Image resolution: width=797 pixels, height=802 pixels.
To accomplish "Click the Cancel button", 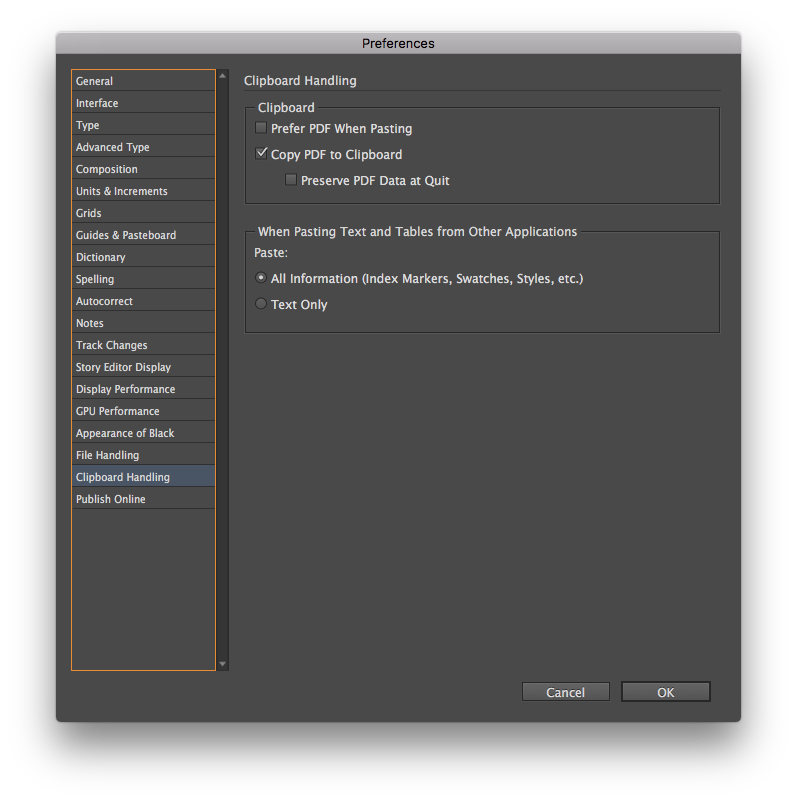I will click(565, 692).
